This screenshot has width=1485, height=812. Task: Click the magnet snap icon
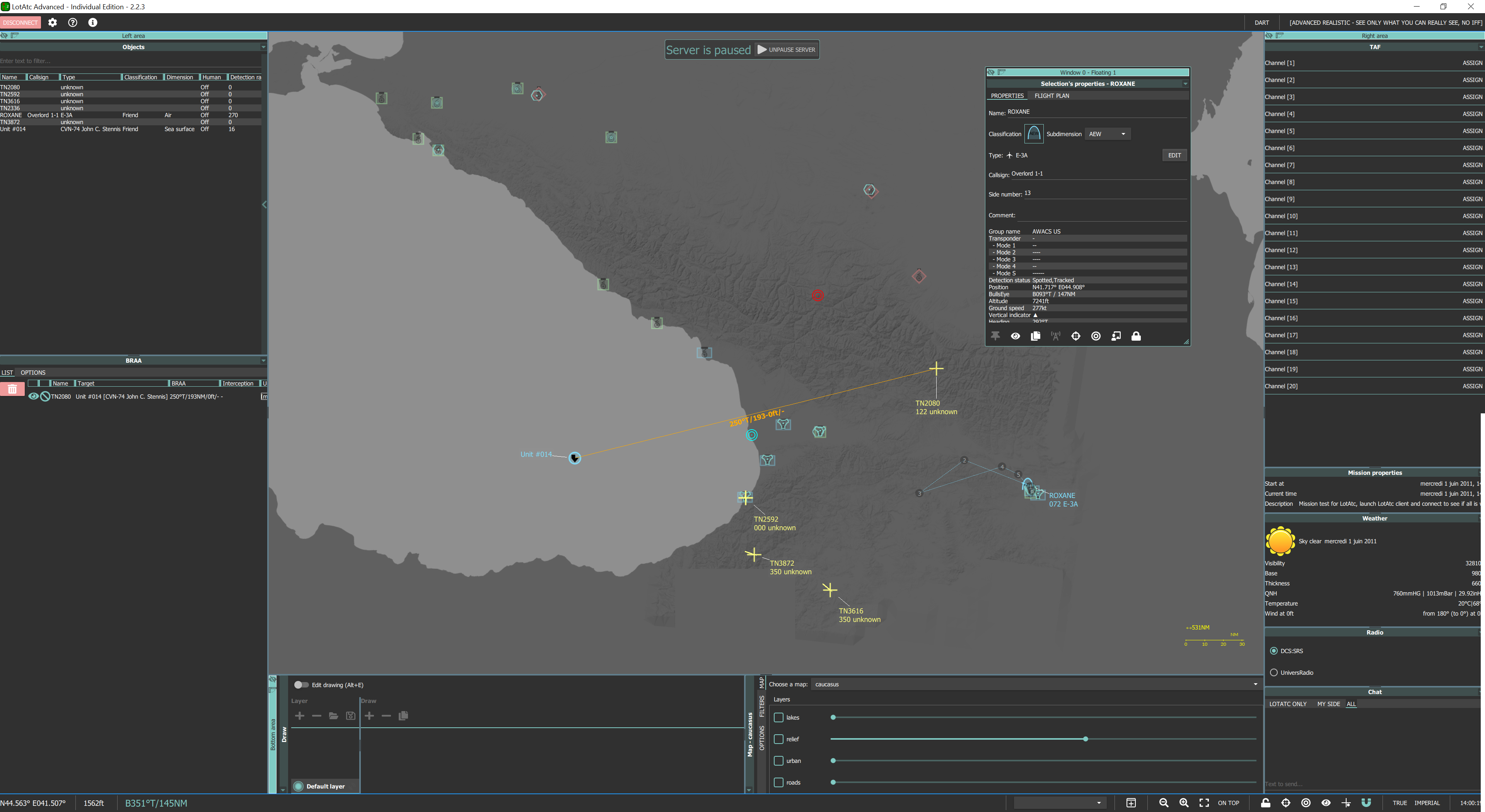pos(1366,803)
